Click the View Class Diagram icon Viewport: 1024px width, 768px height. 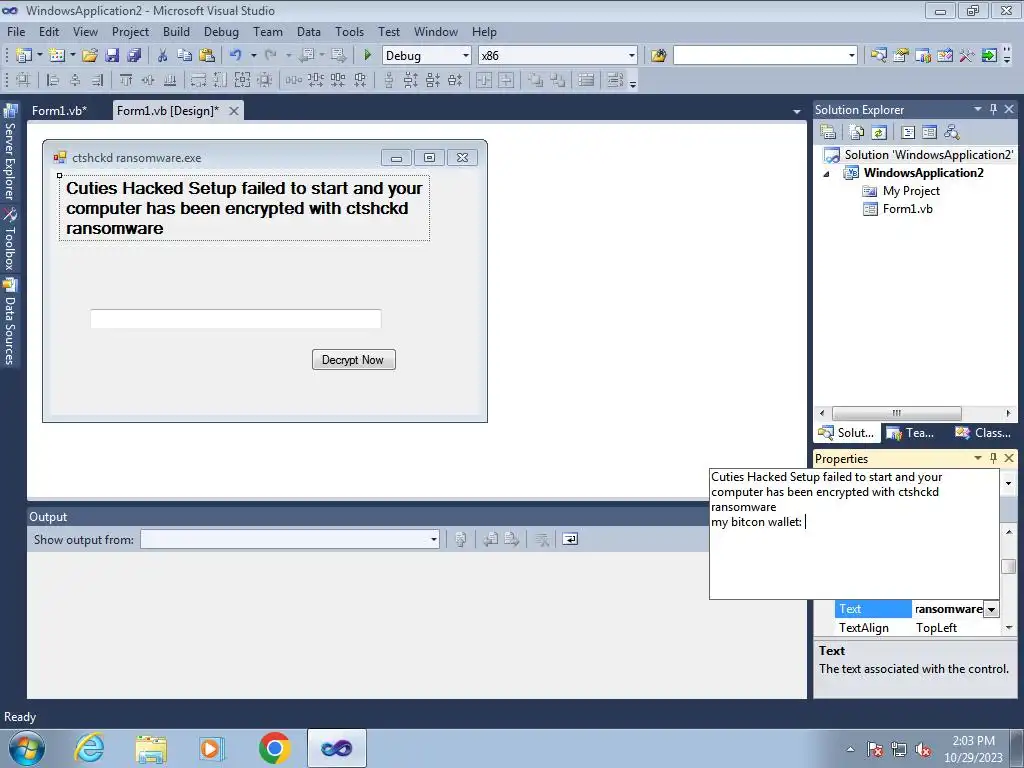(x=952, y=133)
